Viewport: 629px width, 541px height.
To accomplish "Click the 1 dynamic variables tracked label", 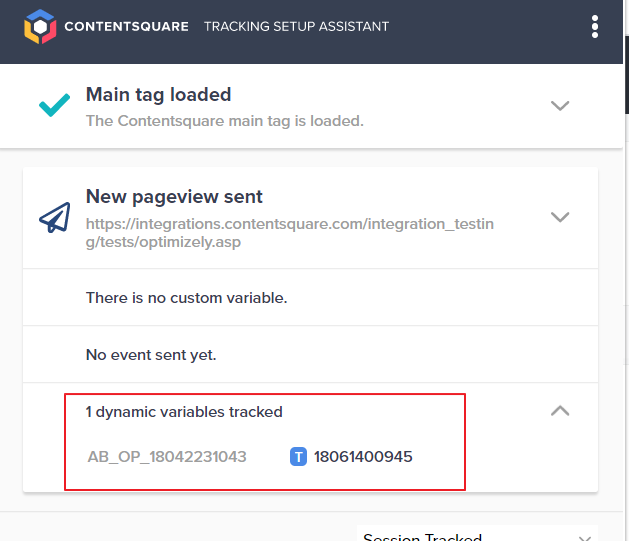I will (184, 412).
